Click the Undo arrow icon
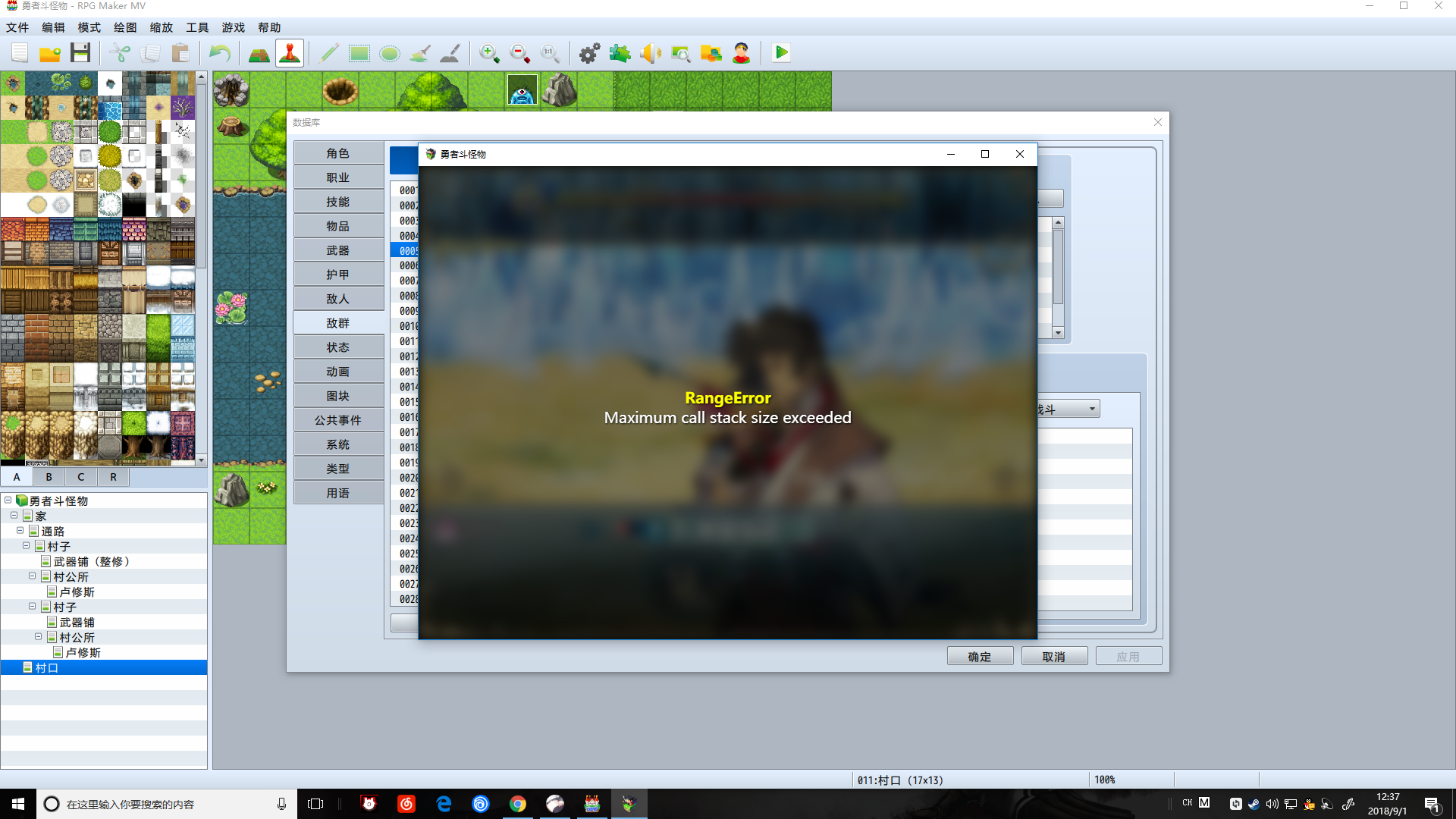The width and height of the screenshot is (1456, 819). point(220,53)
